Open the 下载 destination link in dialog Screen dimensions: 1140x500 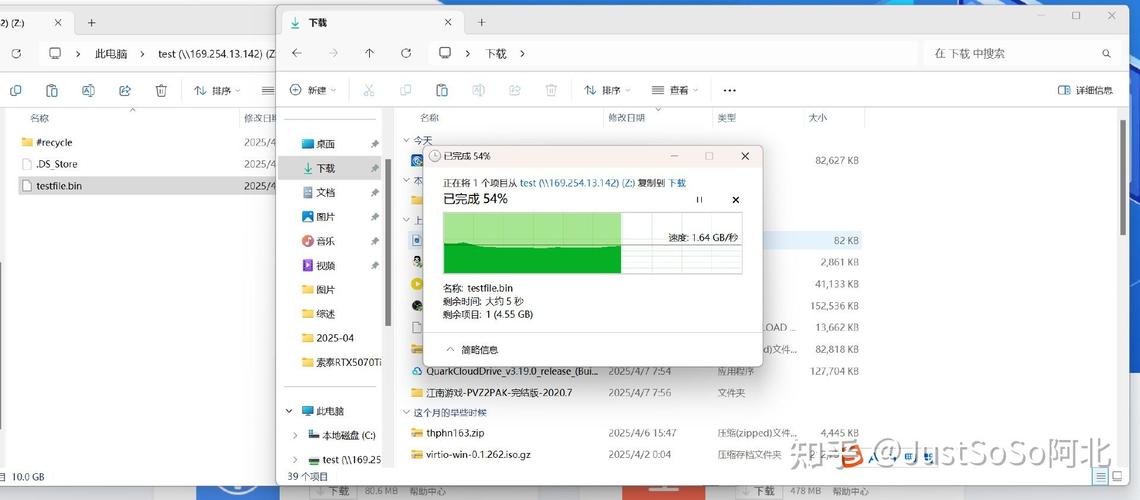677,183
